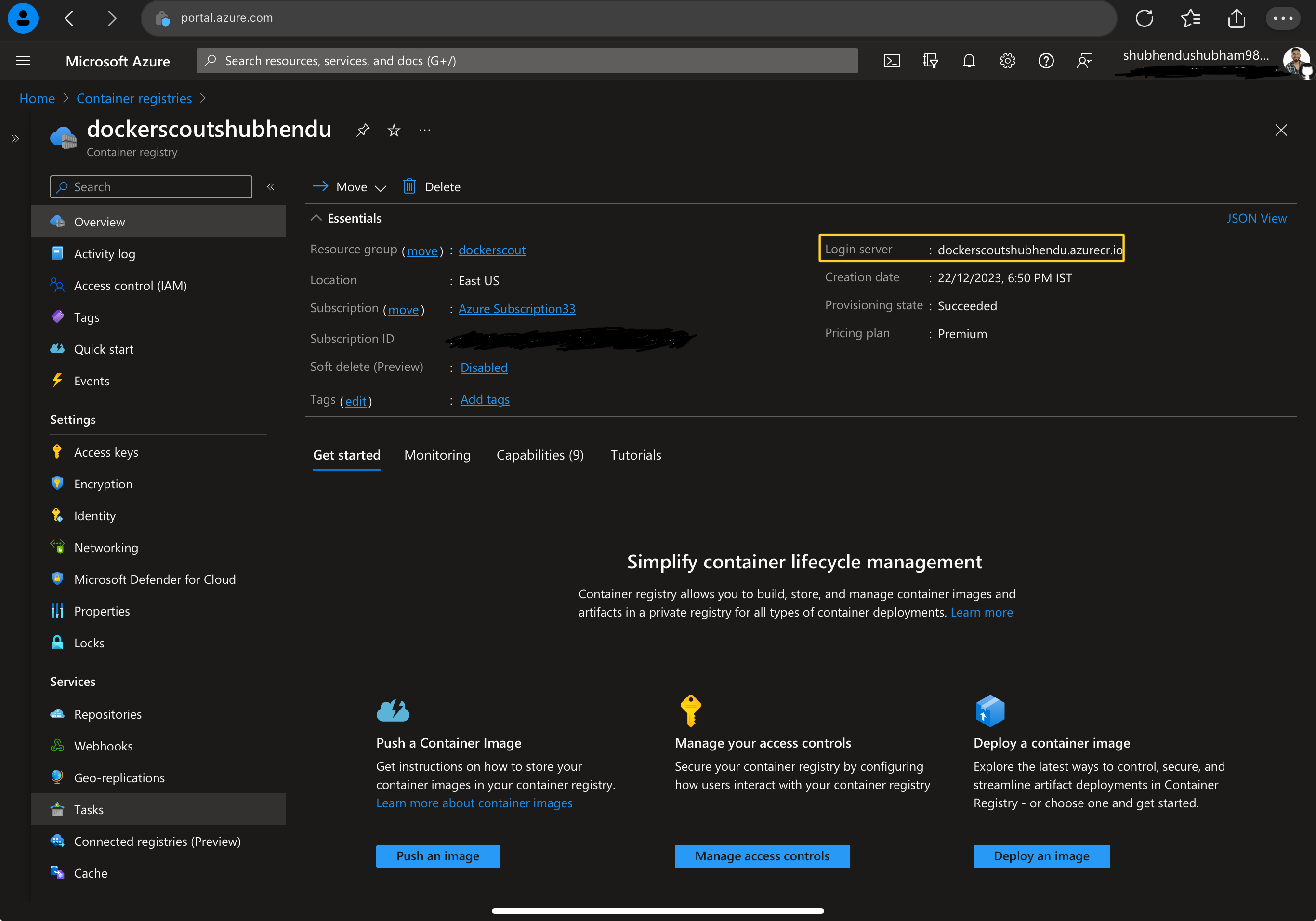Select Overview in sidebar
1316x921 pixels.
(x=158, y=222)
